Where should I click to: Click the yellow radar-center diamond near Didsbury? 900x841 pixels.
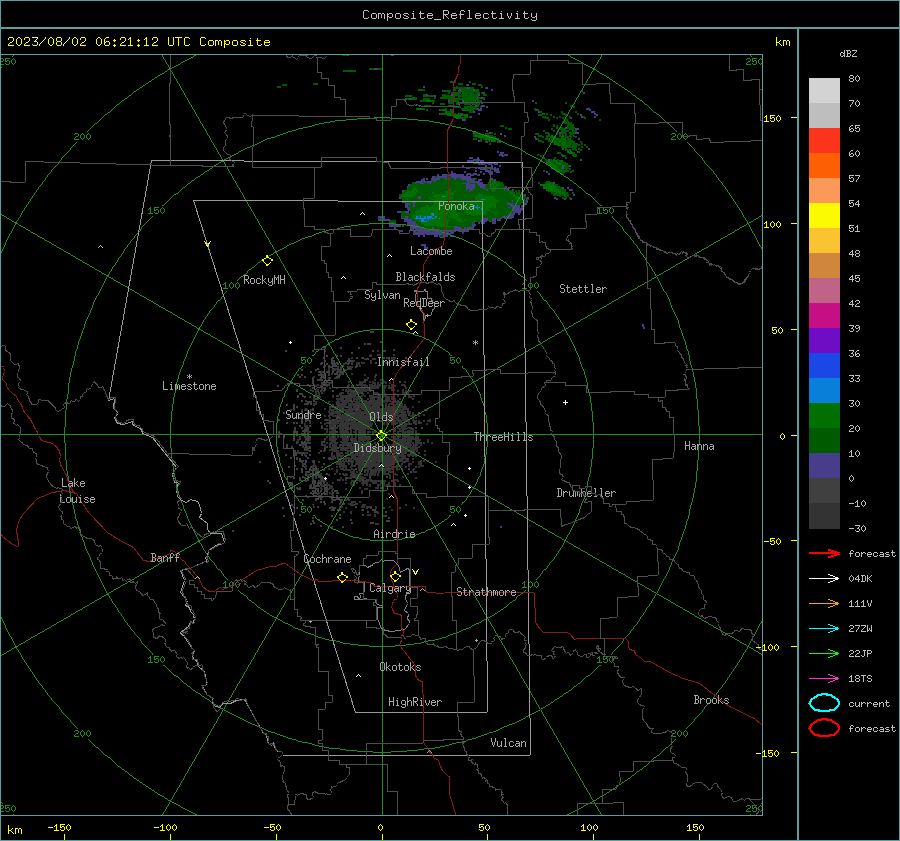381,436
